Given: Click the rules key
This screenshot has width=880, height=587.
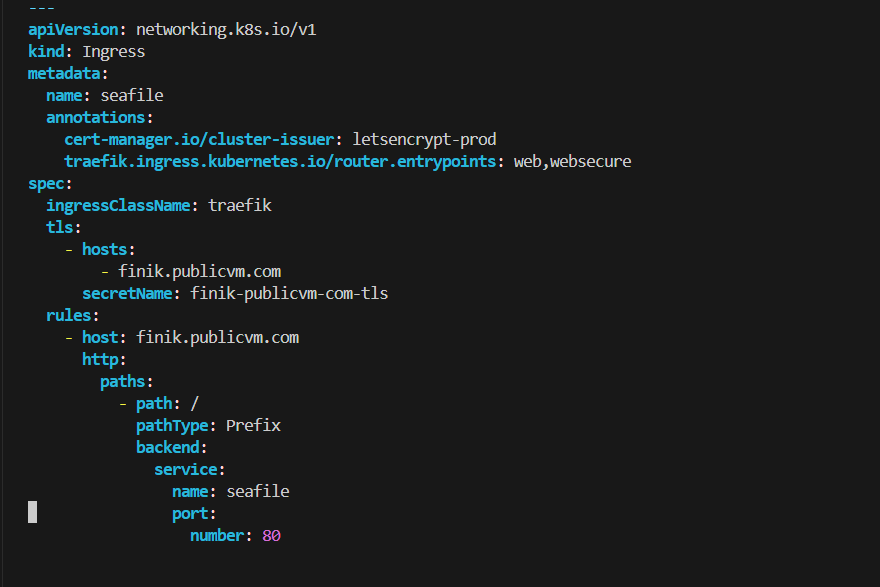Looking at the screenshot, I should (x=69, y=315).
